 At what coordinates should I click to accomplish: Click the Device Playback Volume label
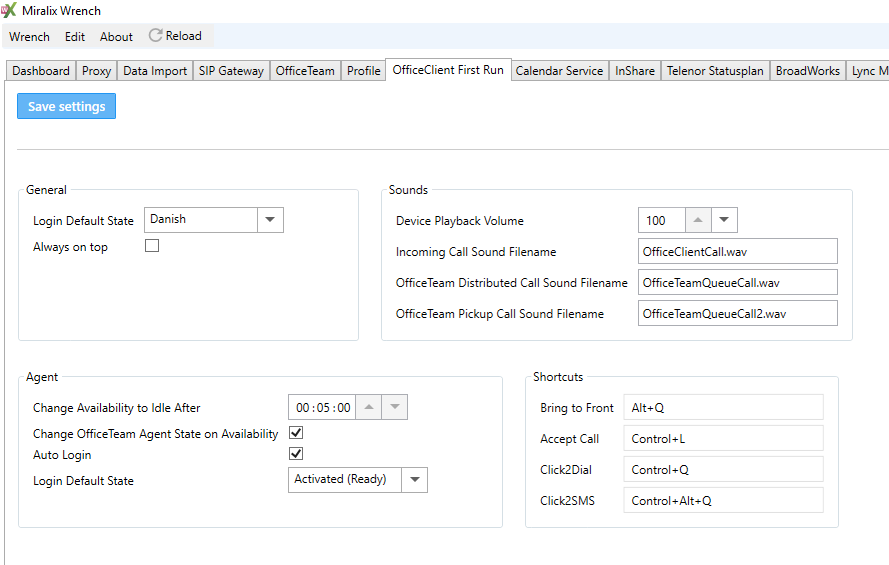460,221
